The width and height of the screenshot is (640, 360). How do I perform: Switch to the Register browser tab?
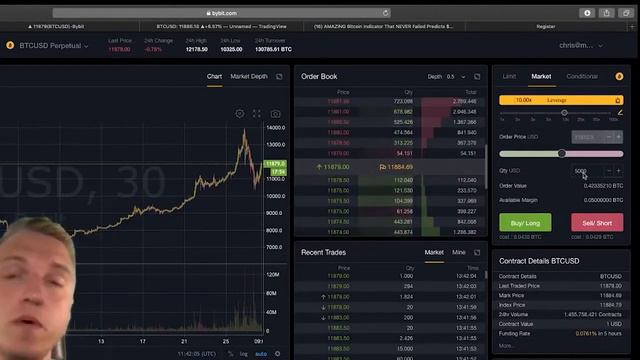coord(546,27)
